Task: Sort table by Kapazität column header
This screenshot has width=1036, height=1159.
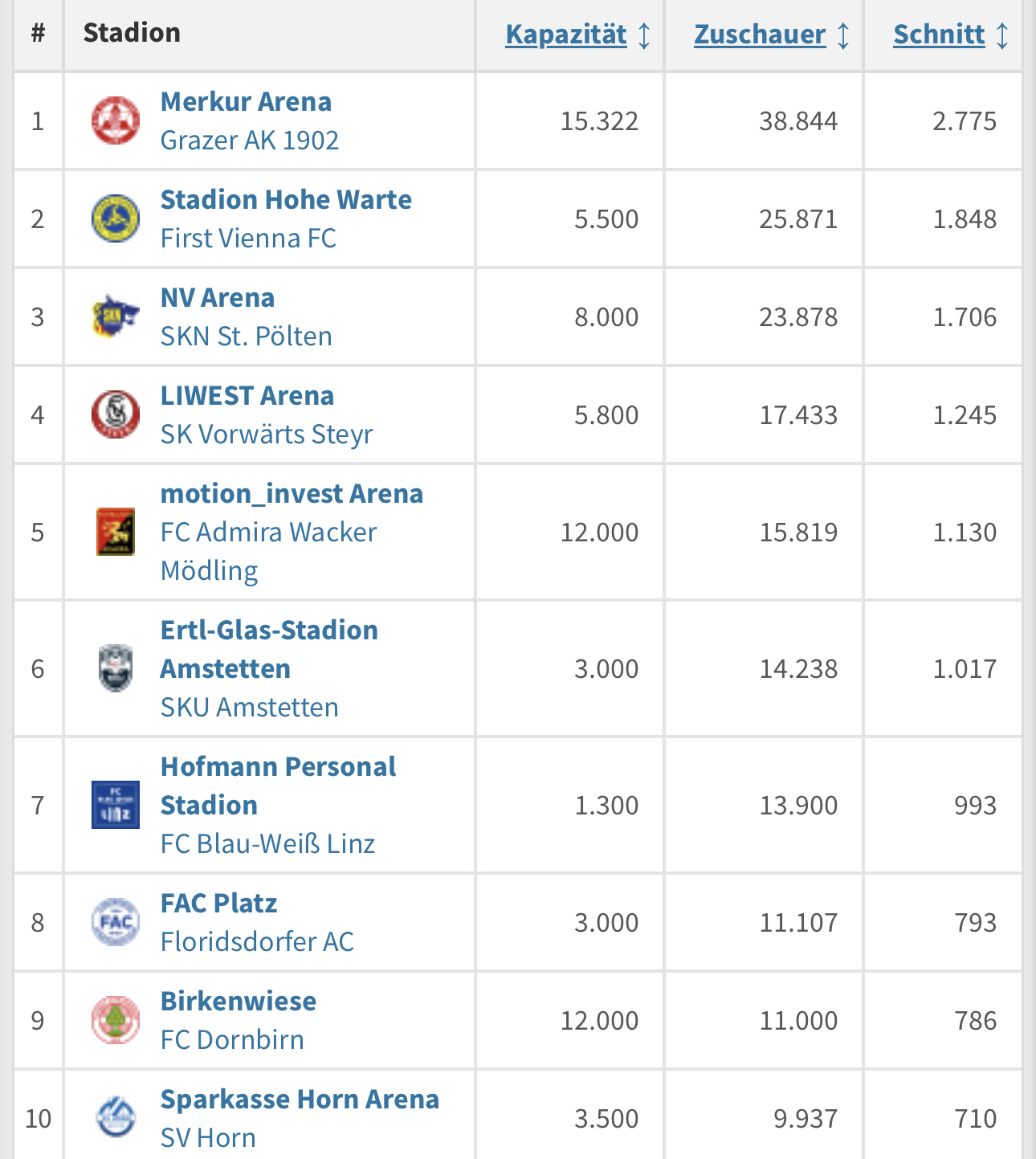Action: [x=566, y=35]
